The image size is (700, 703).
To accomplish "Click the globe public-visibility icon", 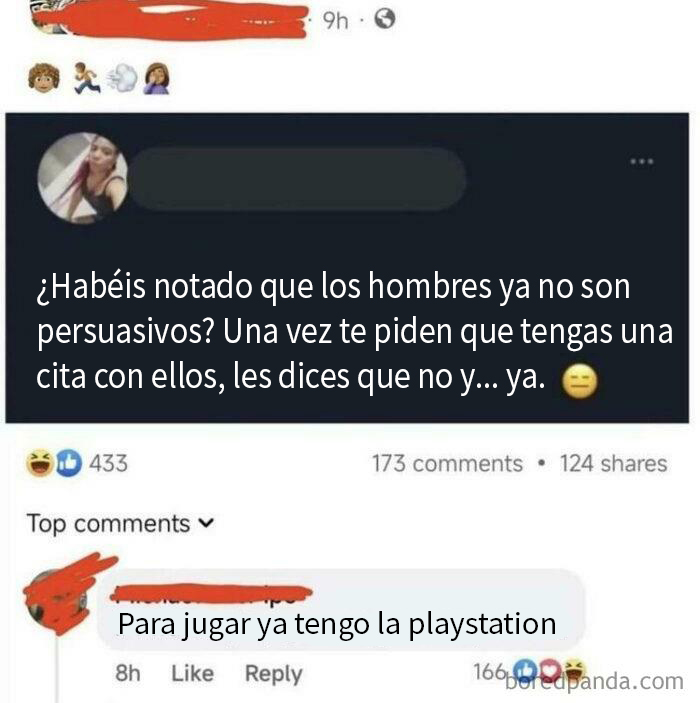I will click(x=385, y=19).
